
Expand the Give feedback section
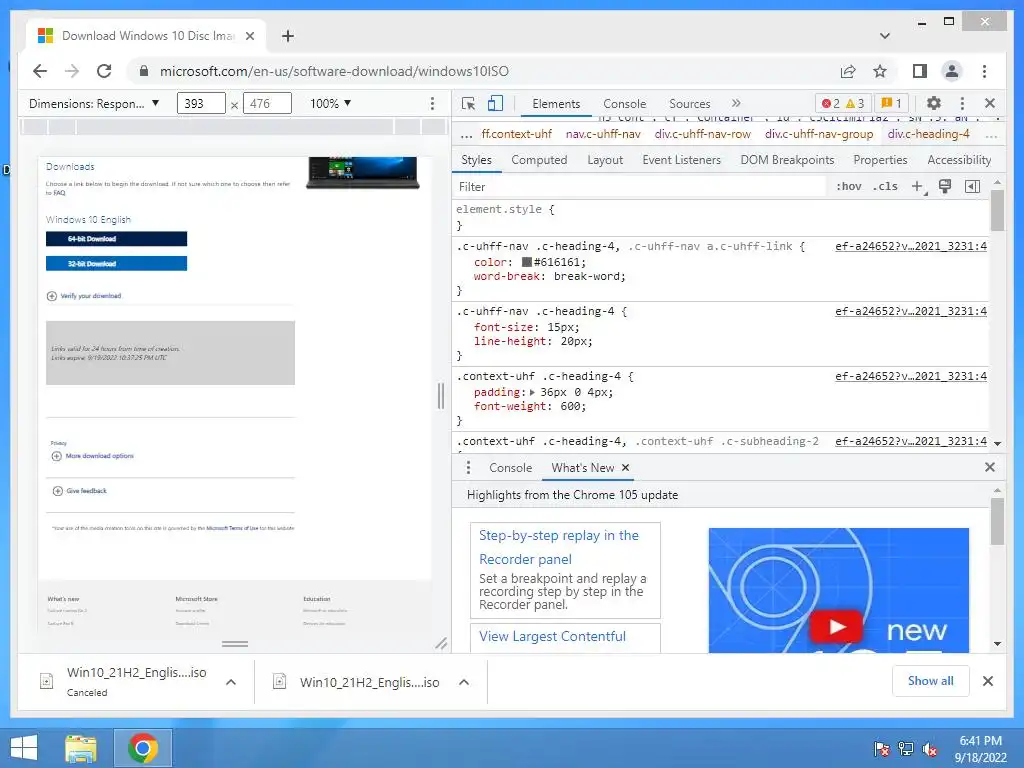click(80, 490)
